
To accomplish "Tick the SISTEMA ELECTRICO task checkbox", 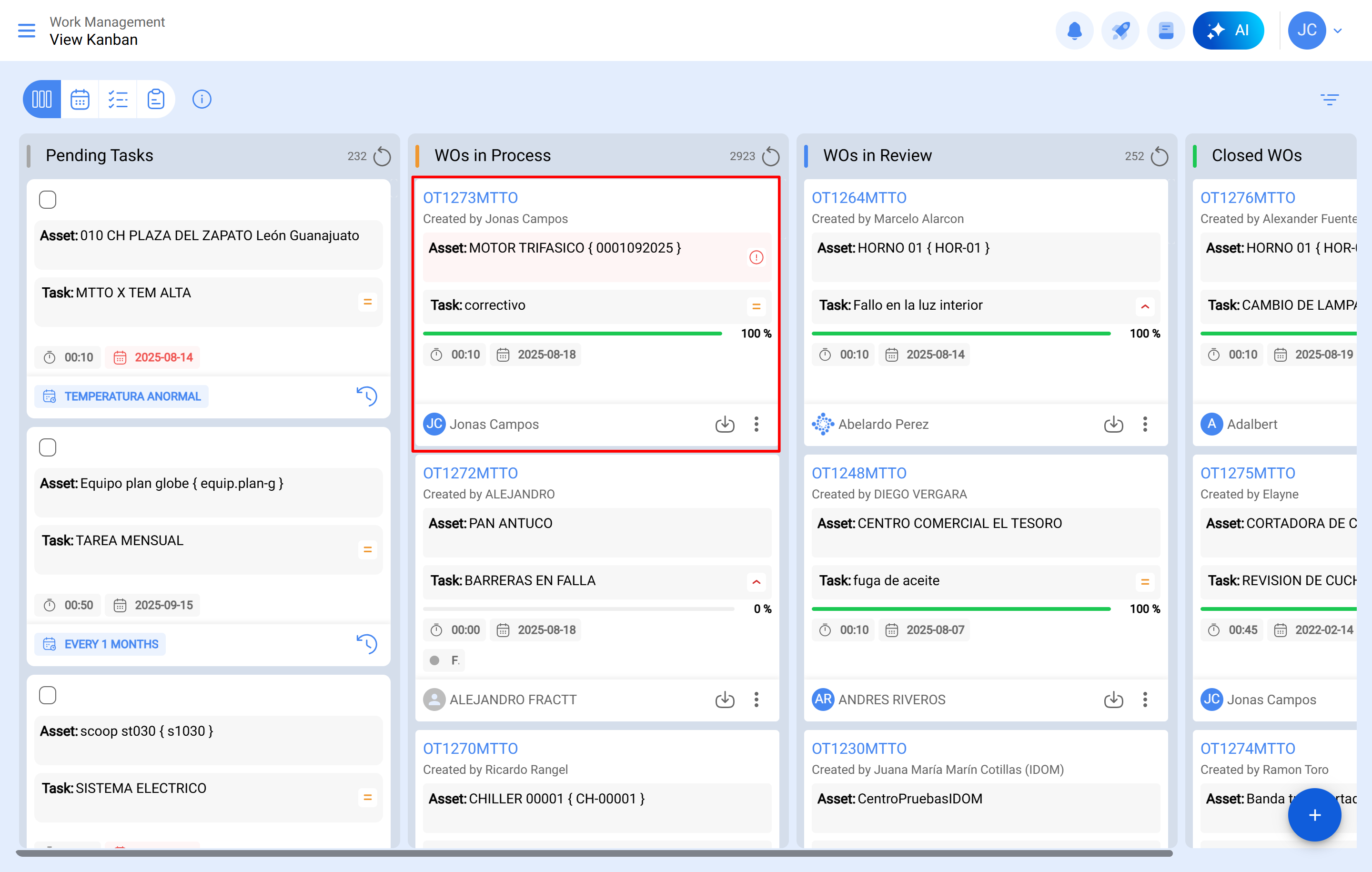I will [x=48, y=695].
